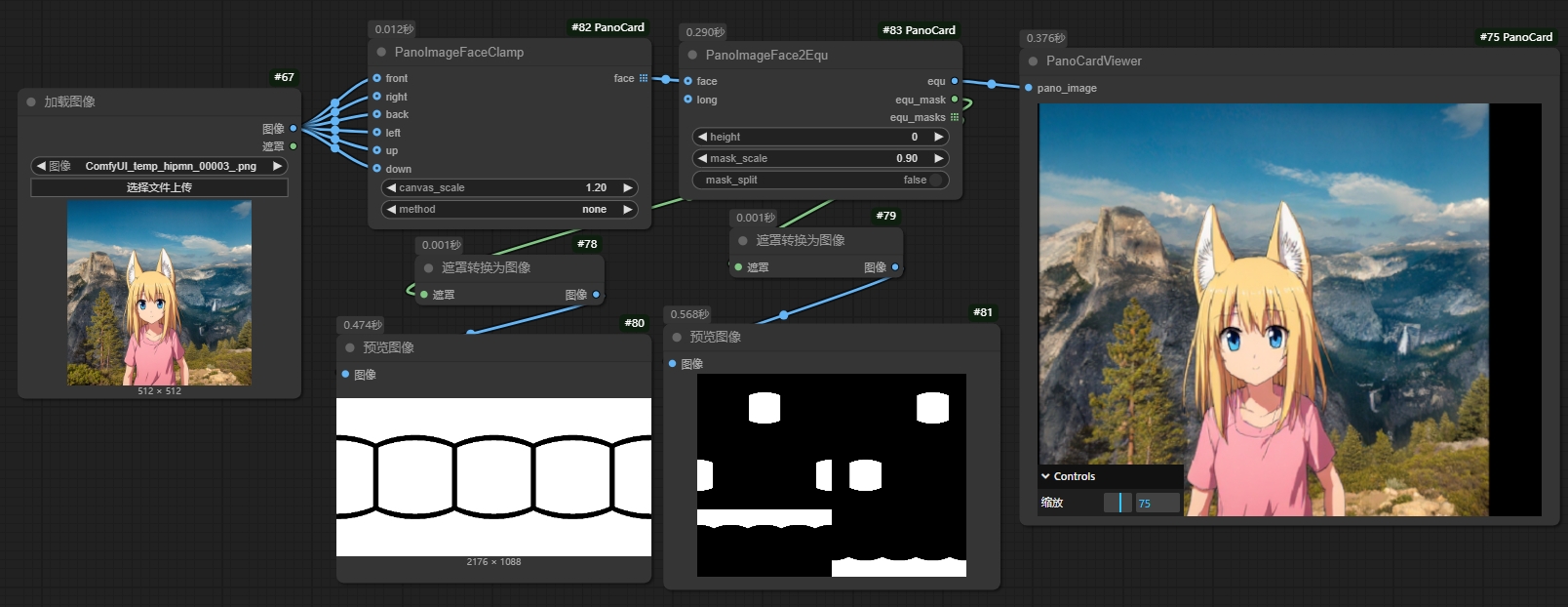The width and height of the screenshot is (1568, 607).
Task: Click the 图像 output socket on 加载图像 node
Action: [x=293, y=128]
